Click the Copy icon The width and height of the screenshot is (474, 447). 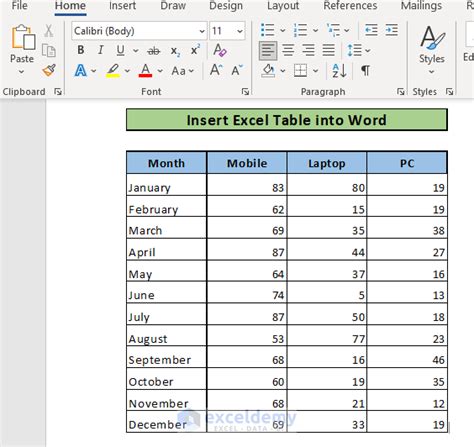click(x=49, y=51)
